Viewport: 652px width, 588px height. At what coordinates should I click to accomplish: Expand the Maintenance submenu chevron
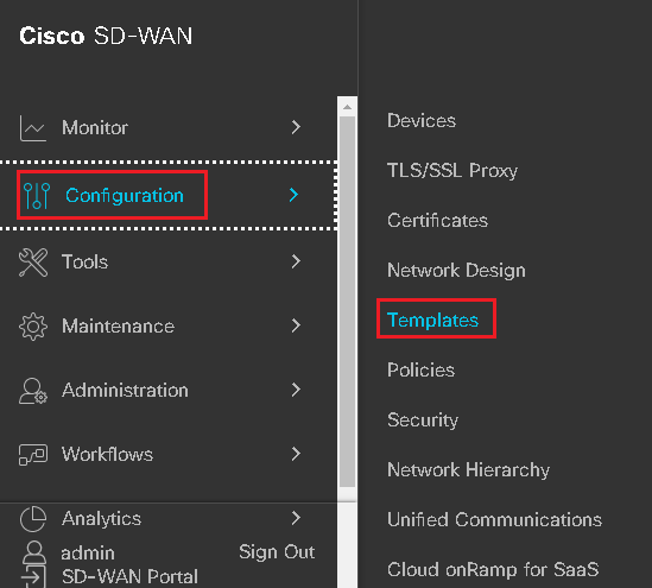click(x=296, y=325)
